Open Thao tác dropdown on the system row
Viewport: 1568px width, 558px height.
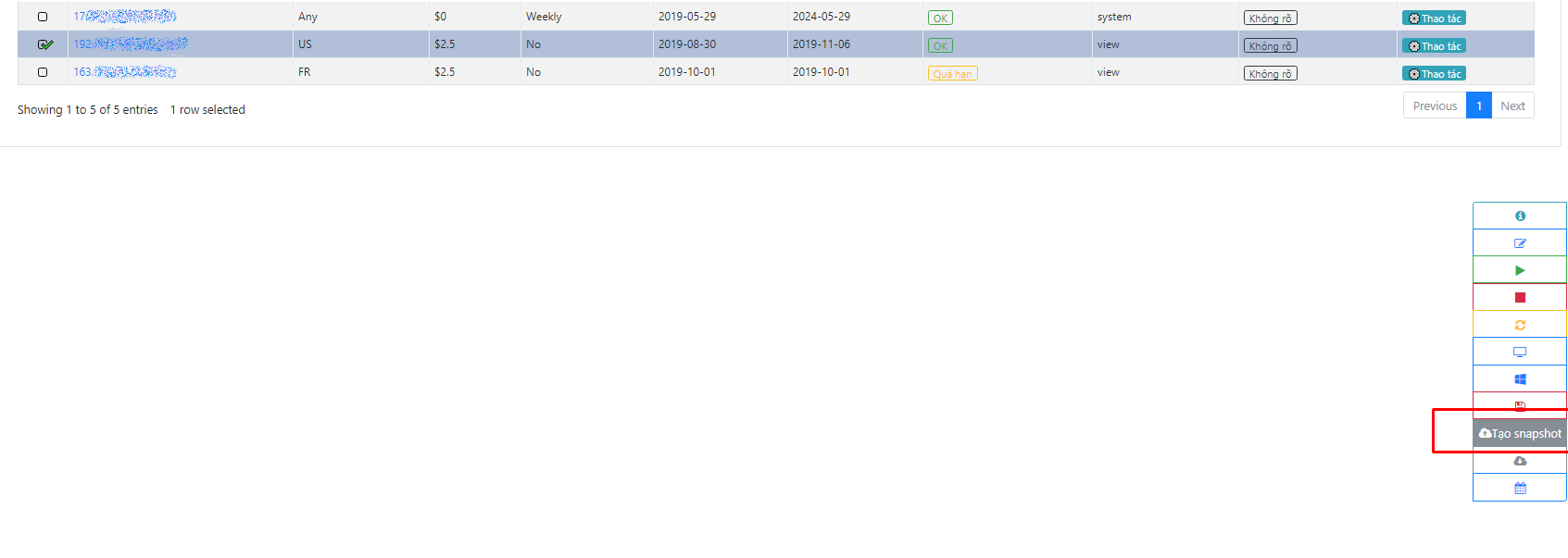(x=1434, y=19)
